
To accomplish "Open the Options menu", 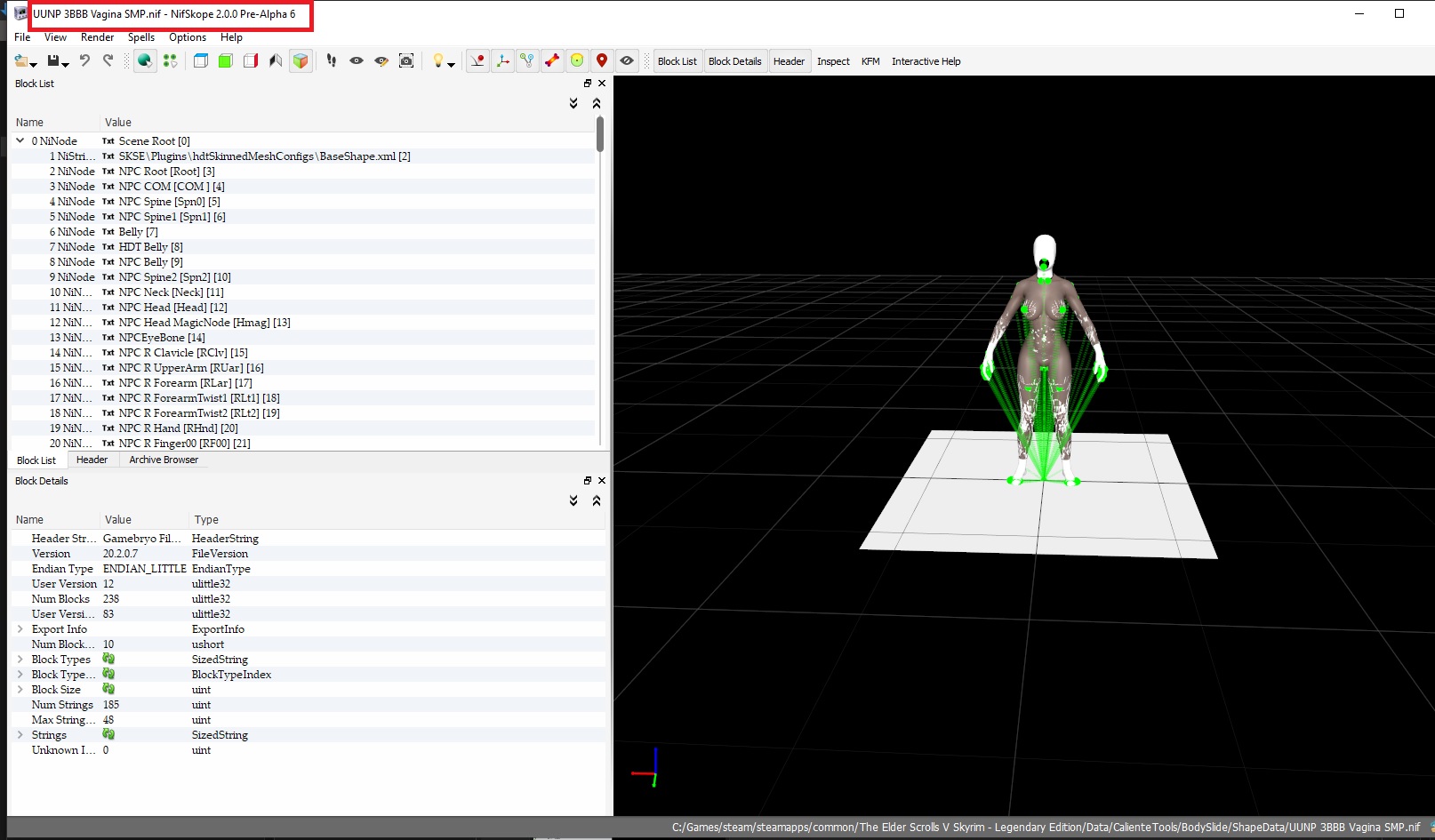I will [x=188, y=37].
